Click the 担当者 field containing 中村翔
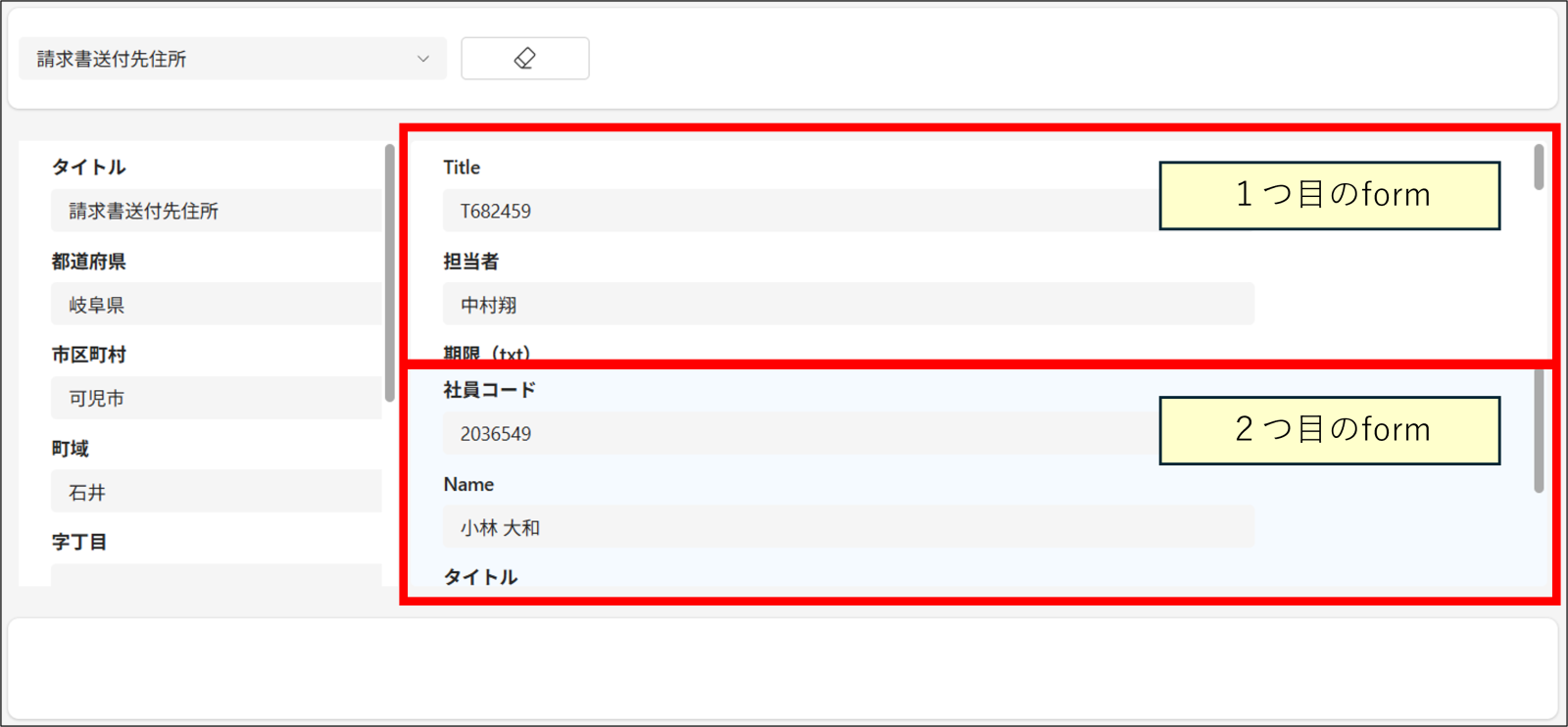The image size is (1568, 727). tap(848, 305)
